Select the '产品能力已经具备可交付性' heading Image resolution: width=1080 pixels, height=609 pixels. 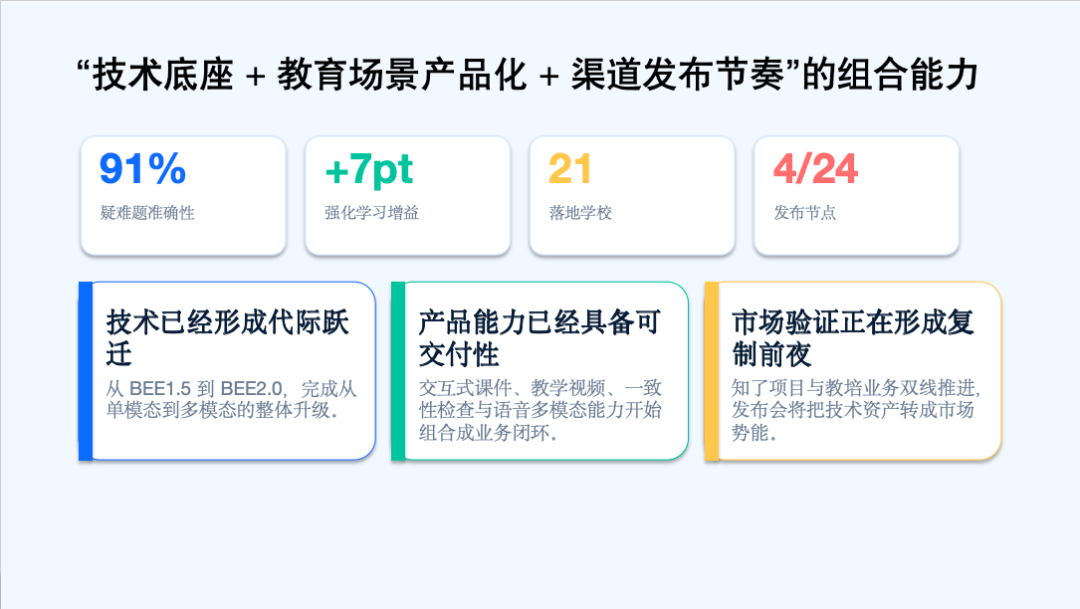pos(540,338)
